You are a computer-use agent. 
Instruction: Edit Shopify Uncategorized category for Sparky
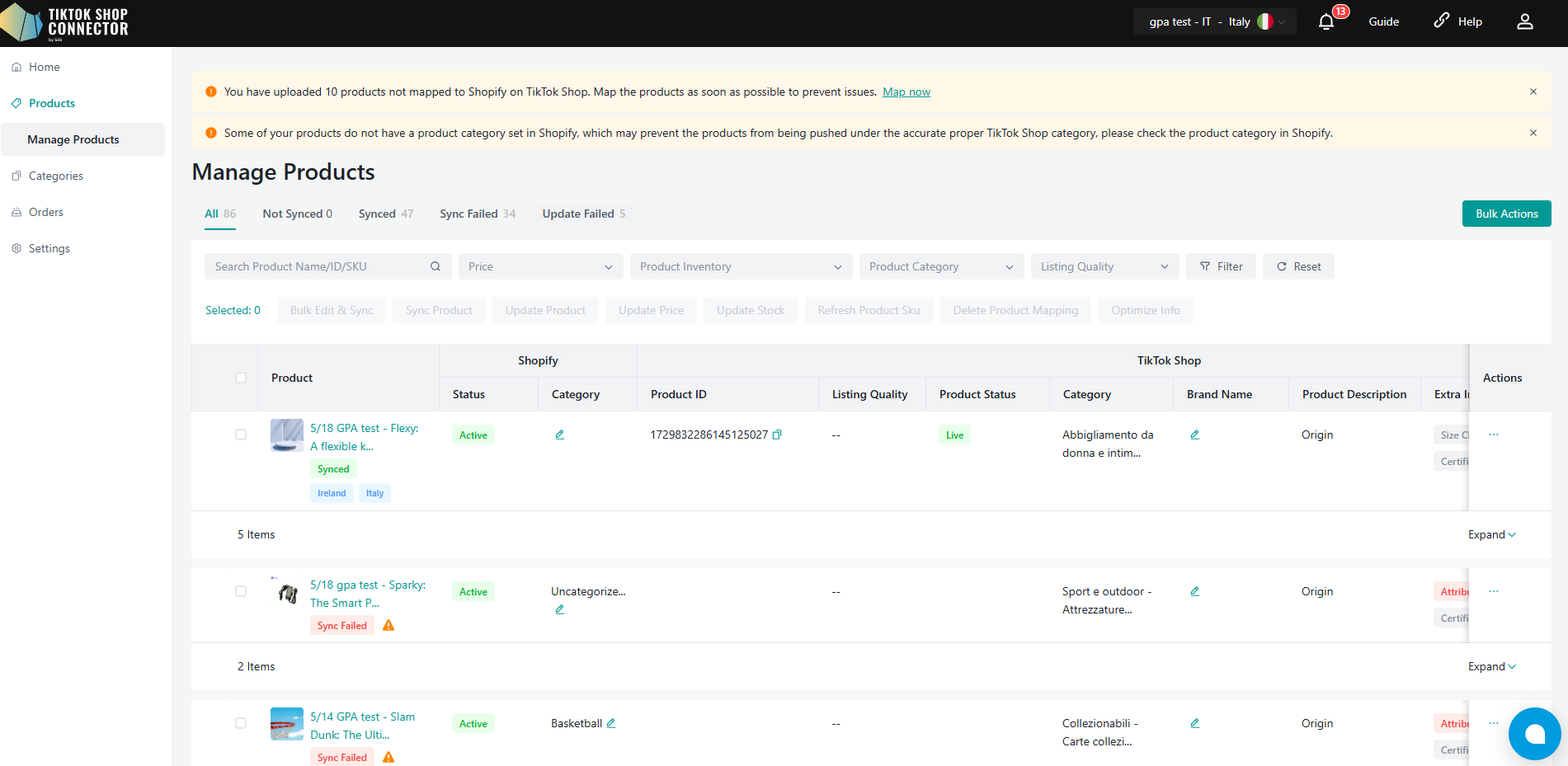[559, 609]
